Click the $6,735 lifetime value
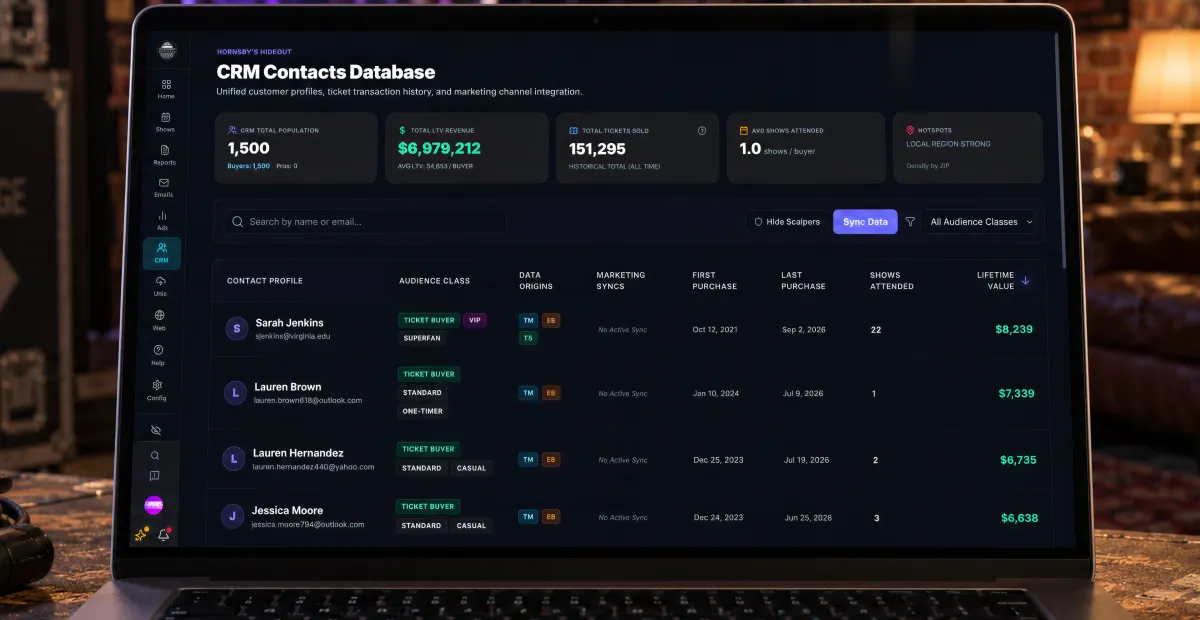1200x620 pixels. [1018, 460]
